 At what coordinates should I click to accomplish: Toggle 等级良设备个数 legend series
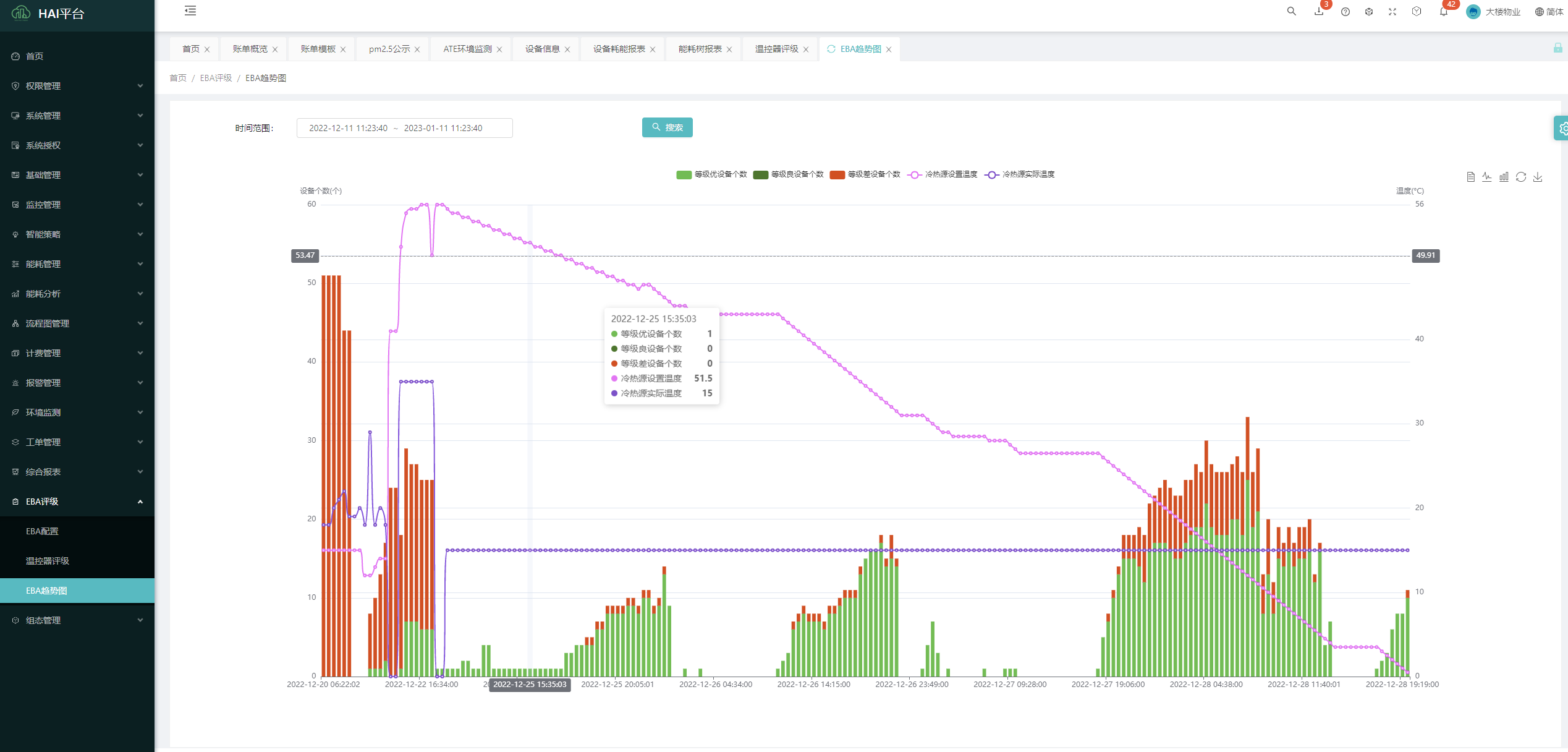(x=789, y=174)
